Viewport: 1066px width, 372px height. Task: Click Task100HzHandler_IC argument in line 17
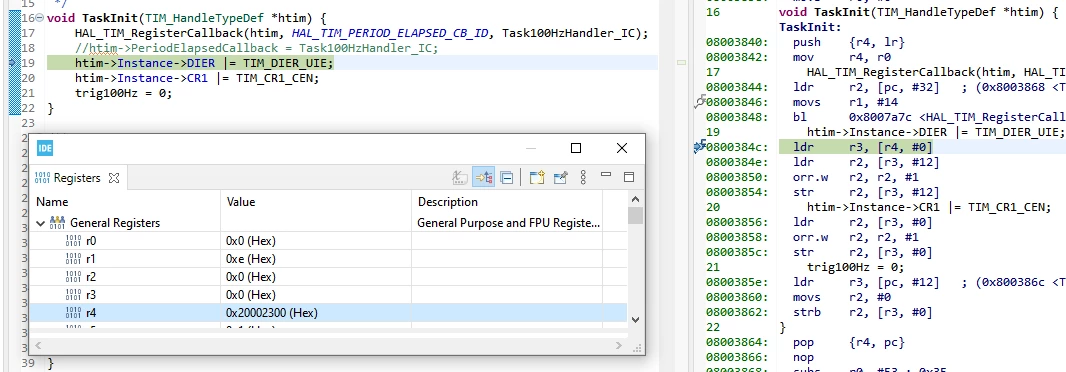tap(572, 33)
